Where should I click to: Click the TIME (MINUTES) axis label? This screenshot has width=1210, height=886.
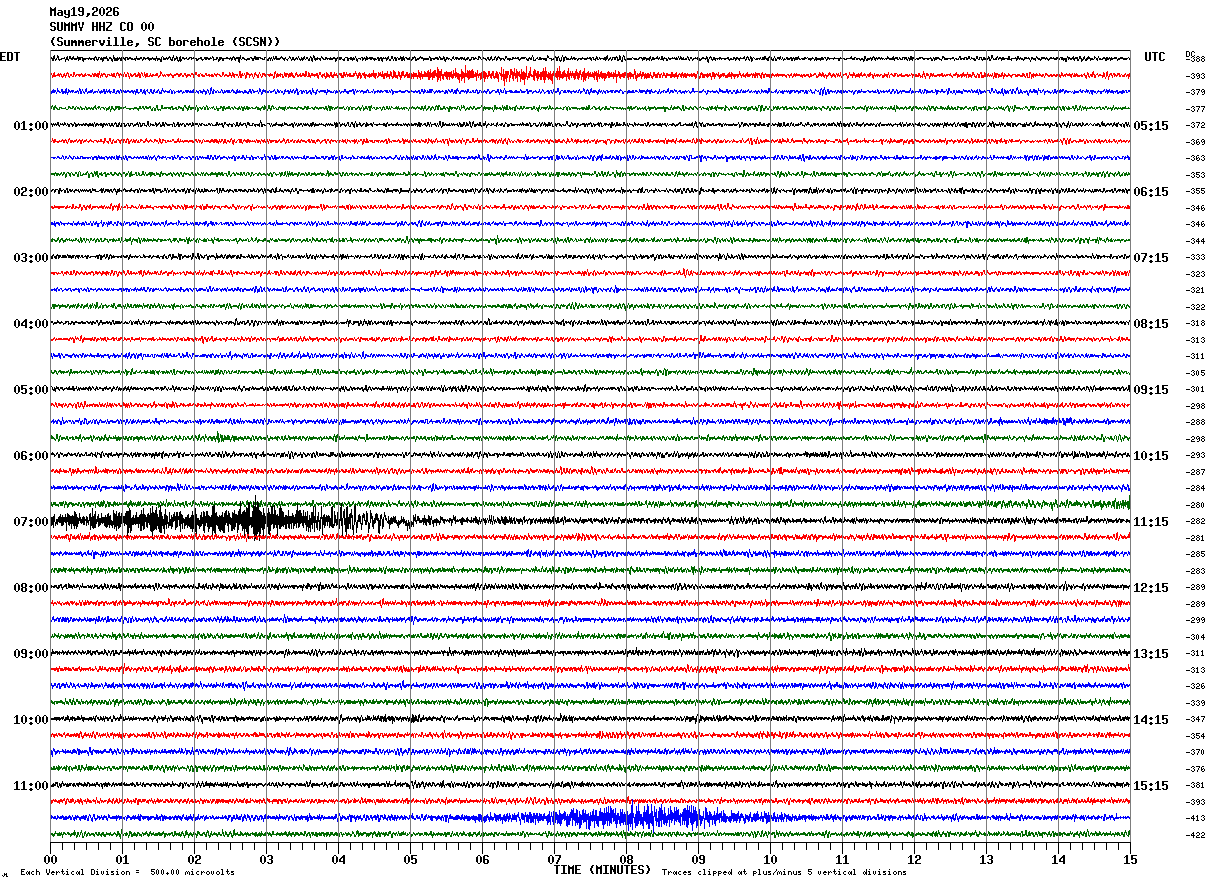tap(602, 870)
